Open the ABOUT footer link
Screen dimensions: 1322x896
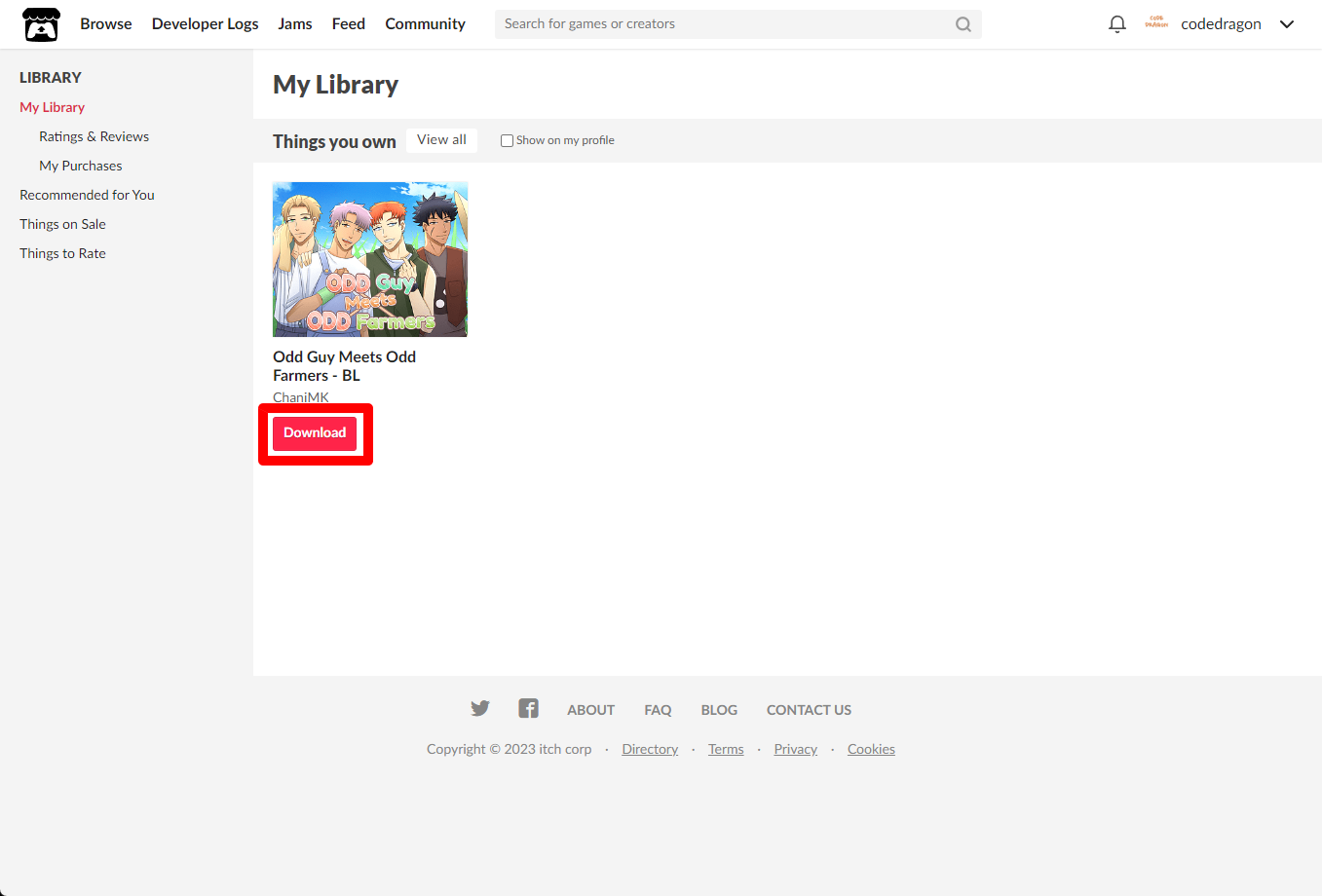(x=591, y=710)
